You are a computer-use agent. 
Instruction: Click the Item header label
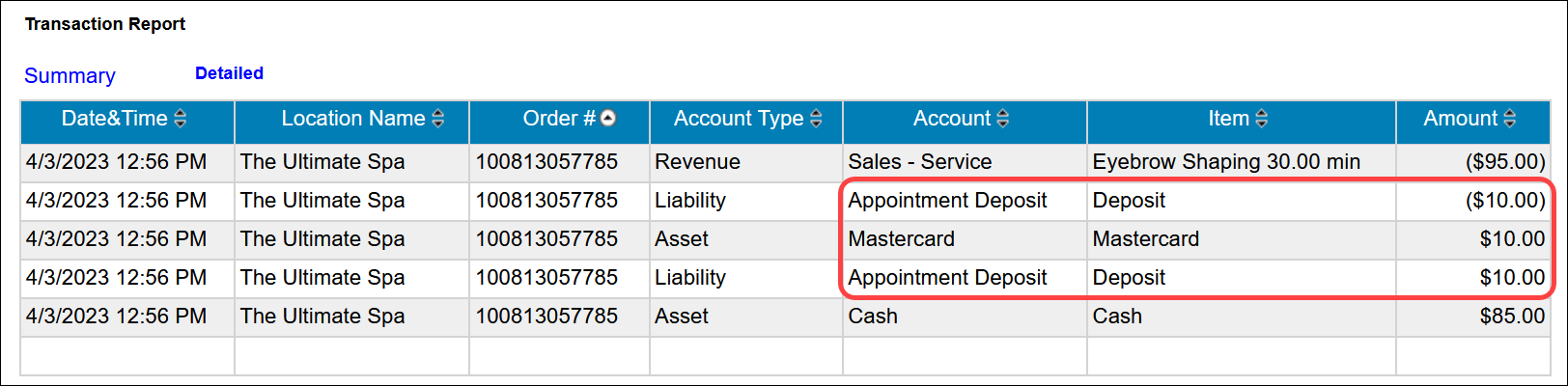(1228, 119)
